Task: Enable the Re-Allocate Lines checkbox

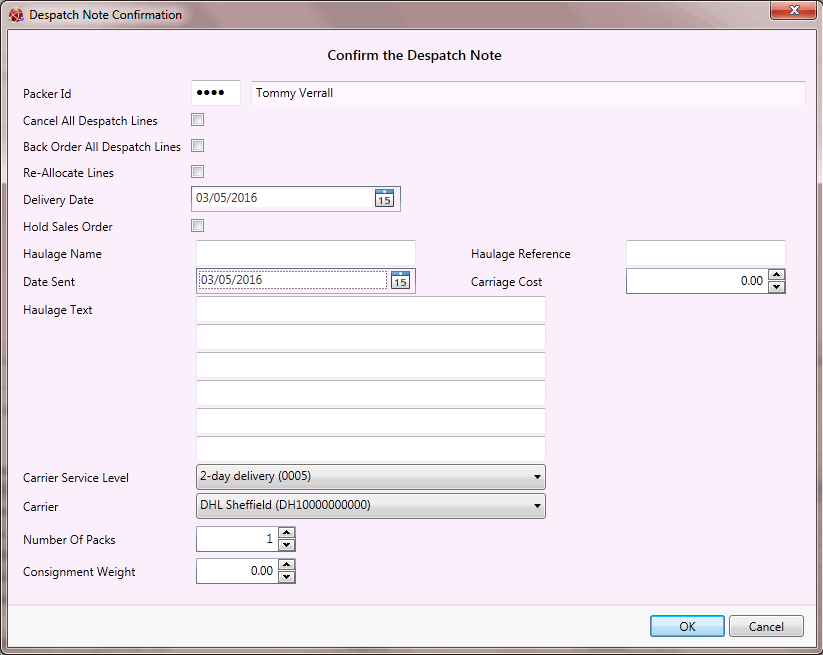Action: [x=197, y=172]
